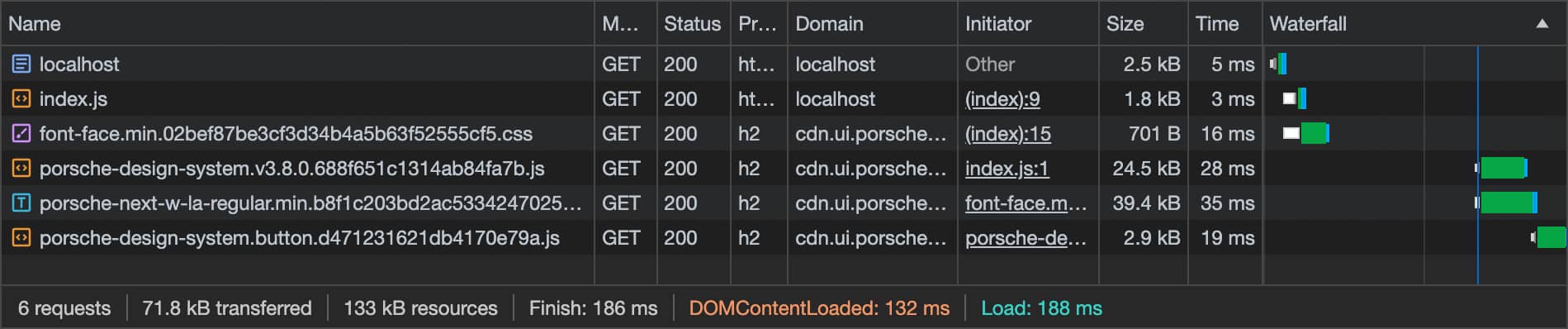
Task: Open the (index):15 initiator link
Action: tap(1008, 134)
